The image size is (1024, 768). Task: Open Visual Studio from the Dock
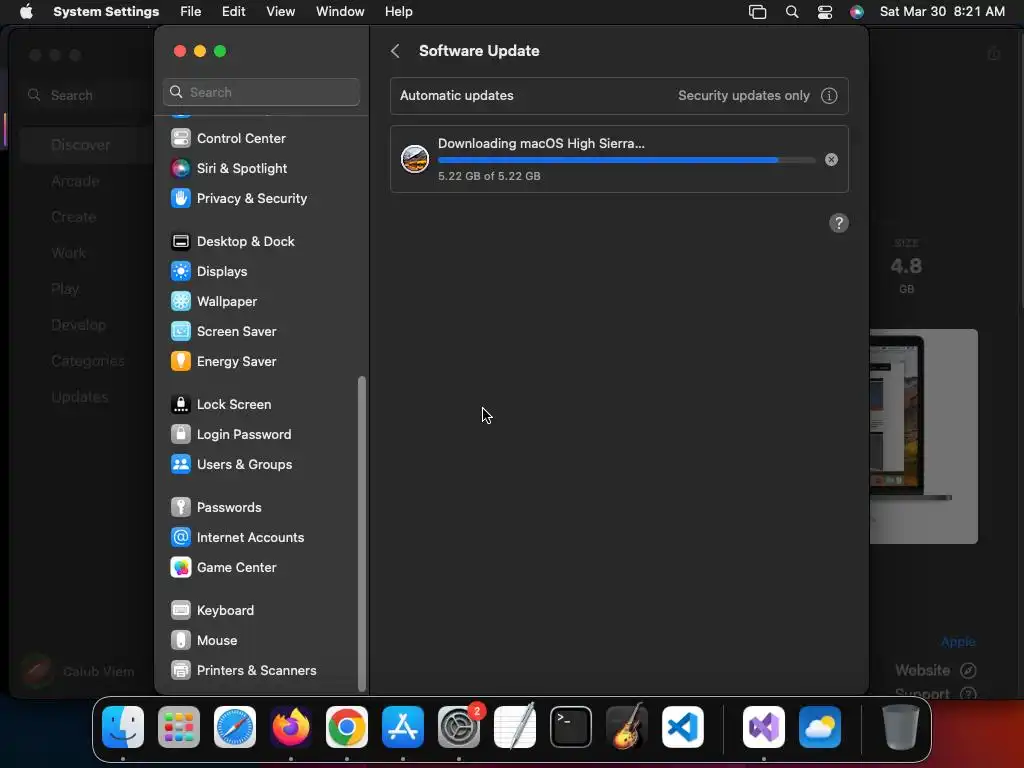tap(763, 727)
